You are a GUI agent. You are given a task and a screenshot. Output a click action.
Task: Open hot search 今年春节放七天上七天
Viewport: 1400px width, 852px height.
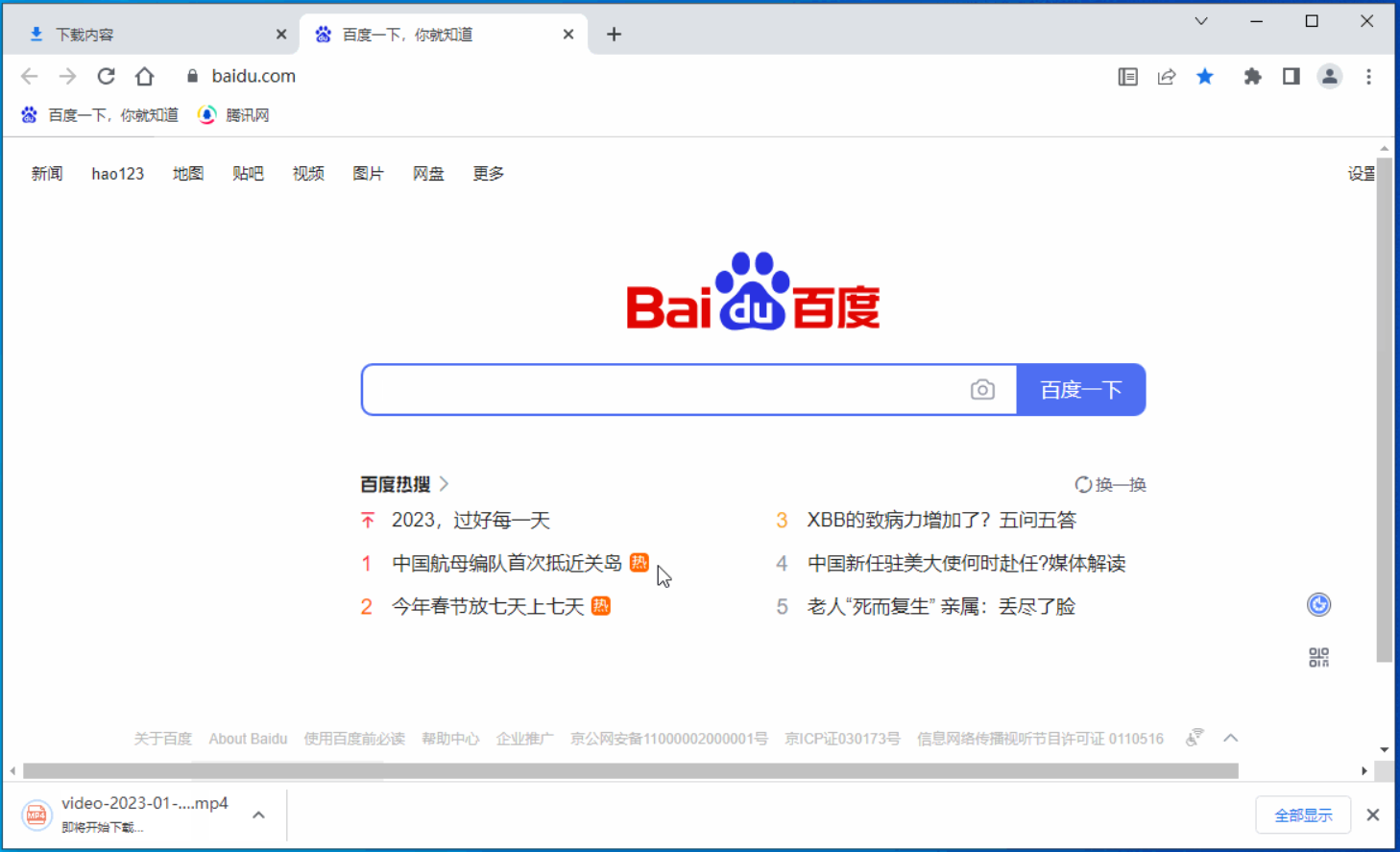pyautogui.click(x=488, y=606)
